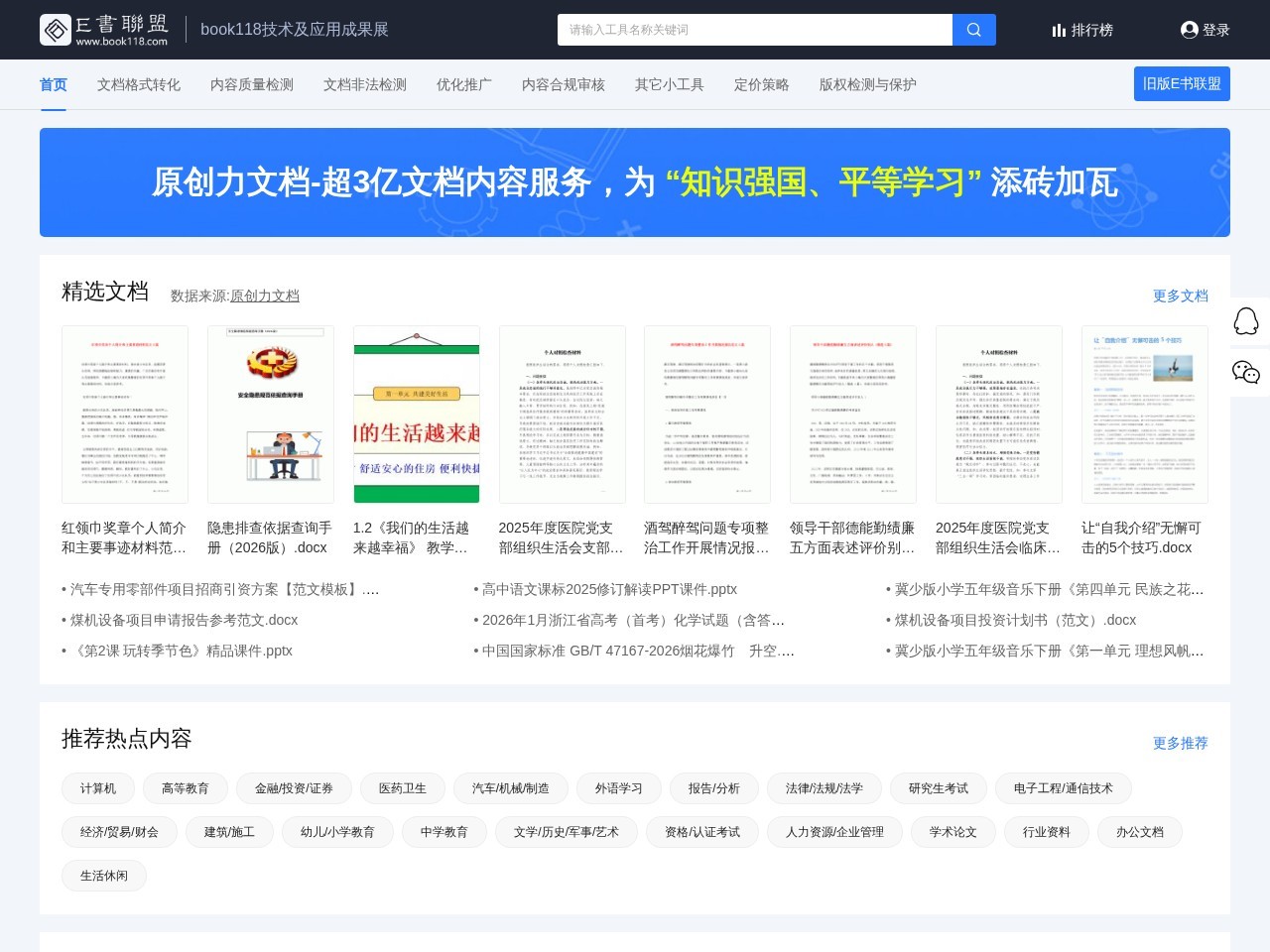
Task: Open the 定价策略 nav entry
Action: pos(760,84)
